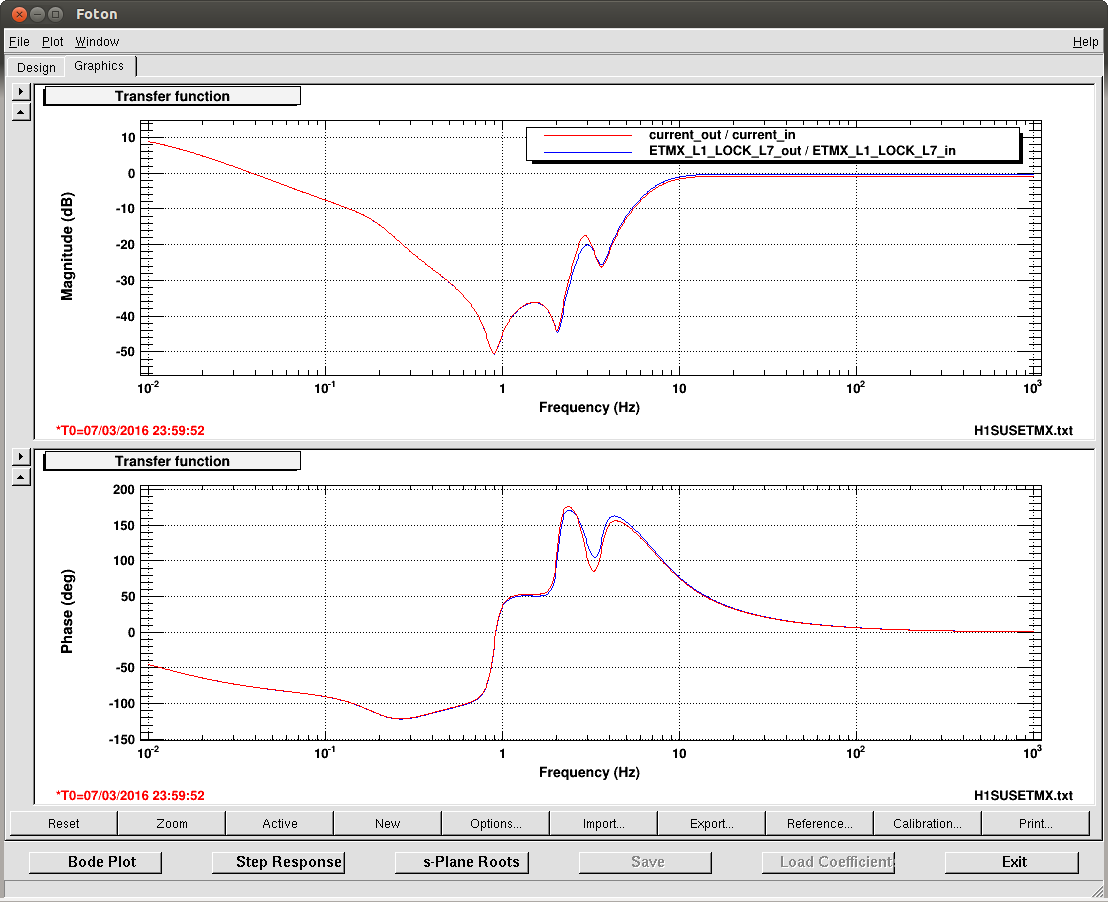Select the Graphics tab
1108x902 pixels.
(x=99, y=66)
